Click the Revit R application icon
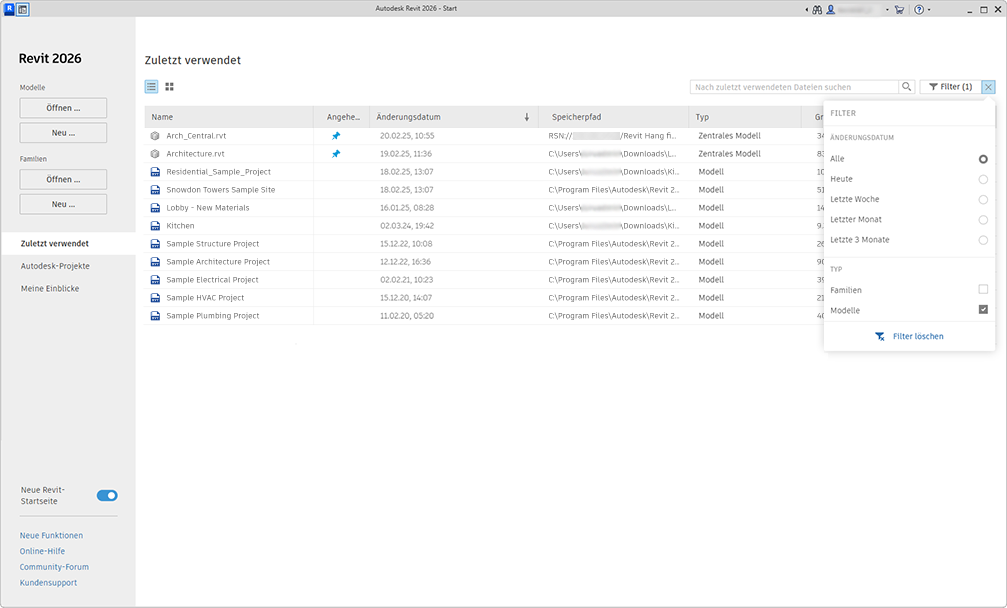 pos(9,9)
